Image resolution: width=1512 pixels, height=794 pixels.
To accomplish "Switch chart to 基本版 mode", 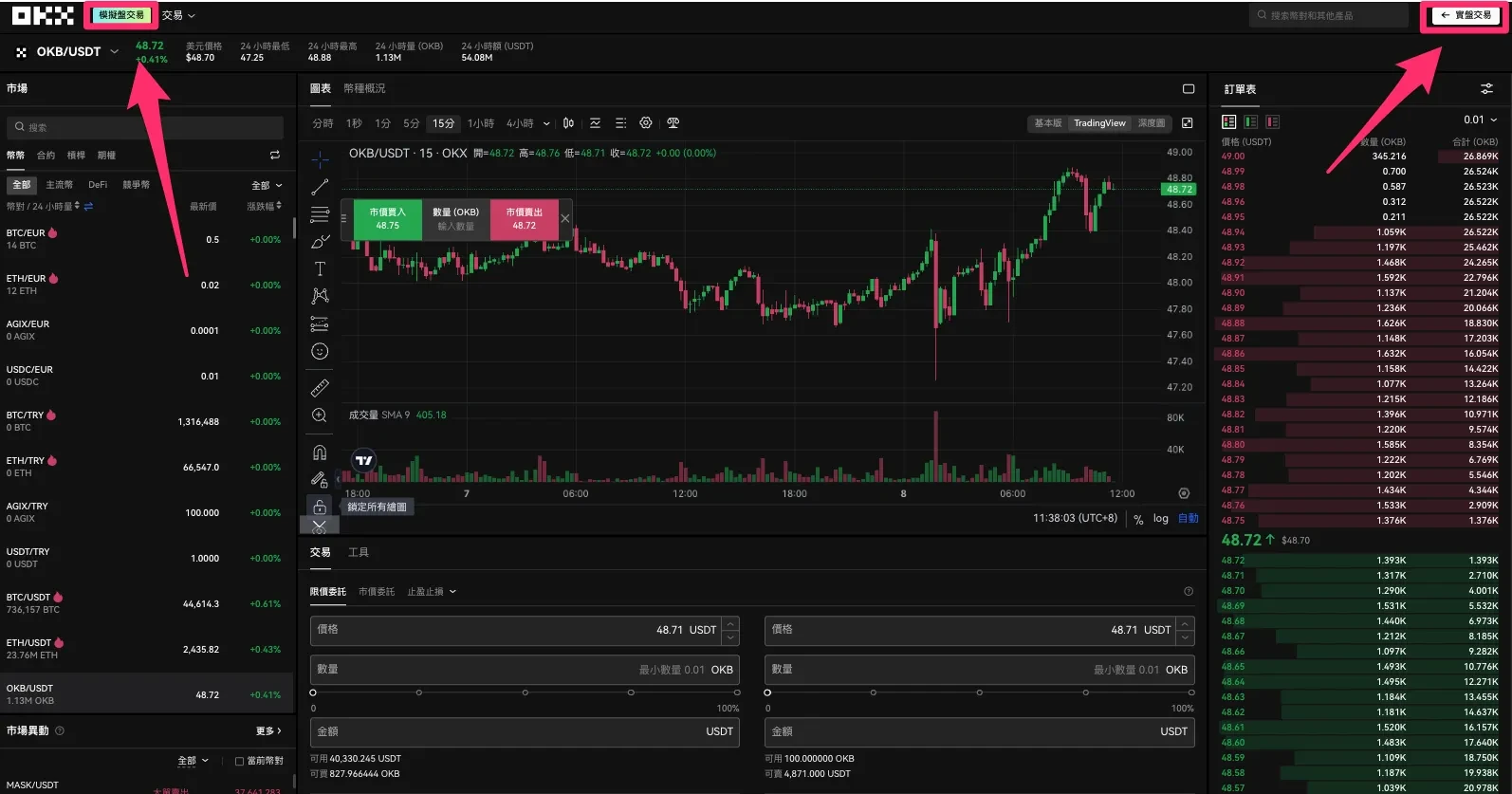I will pyautogui.click(x=1048, y=123).
